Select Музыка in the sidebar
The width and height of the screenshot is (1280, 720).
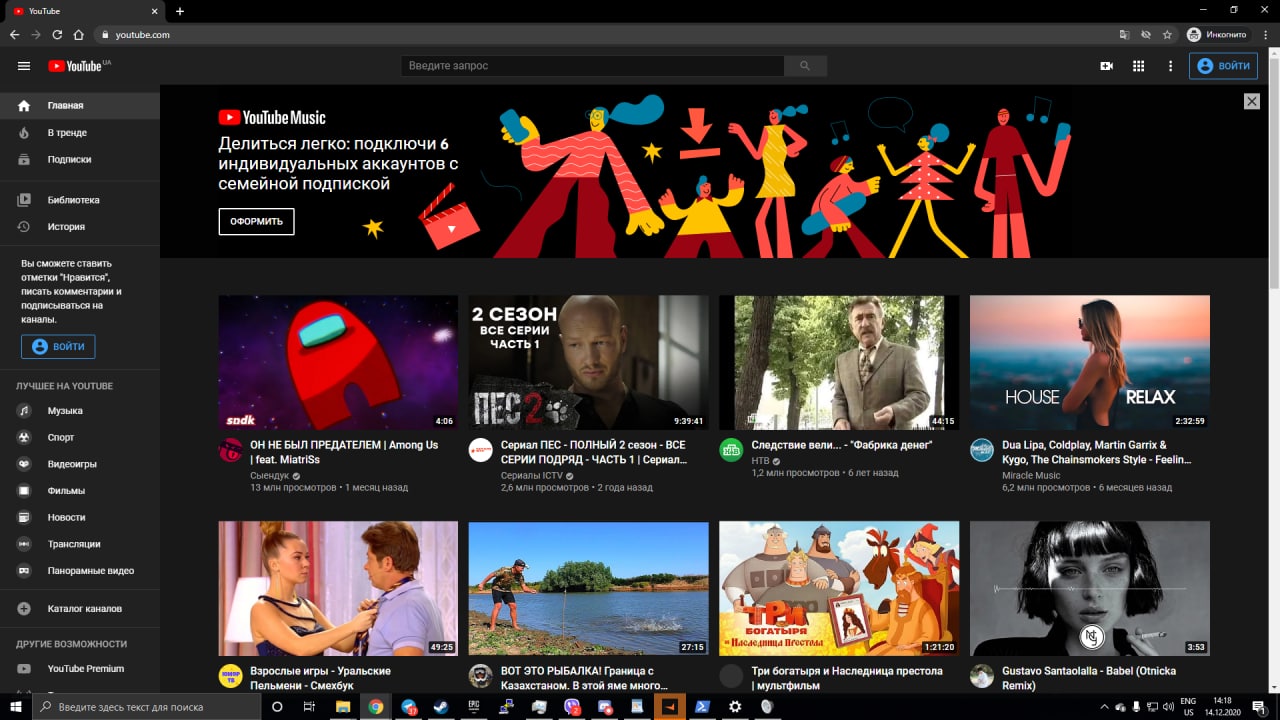(80, 411)
